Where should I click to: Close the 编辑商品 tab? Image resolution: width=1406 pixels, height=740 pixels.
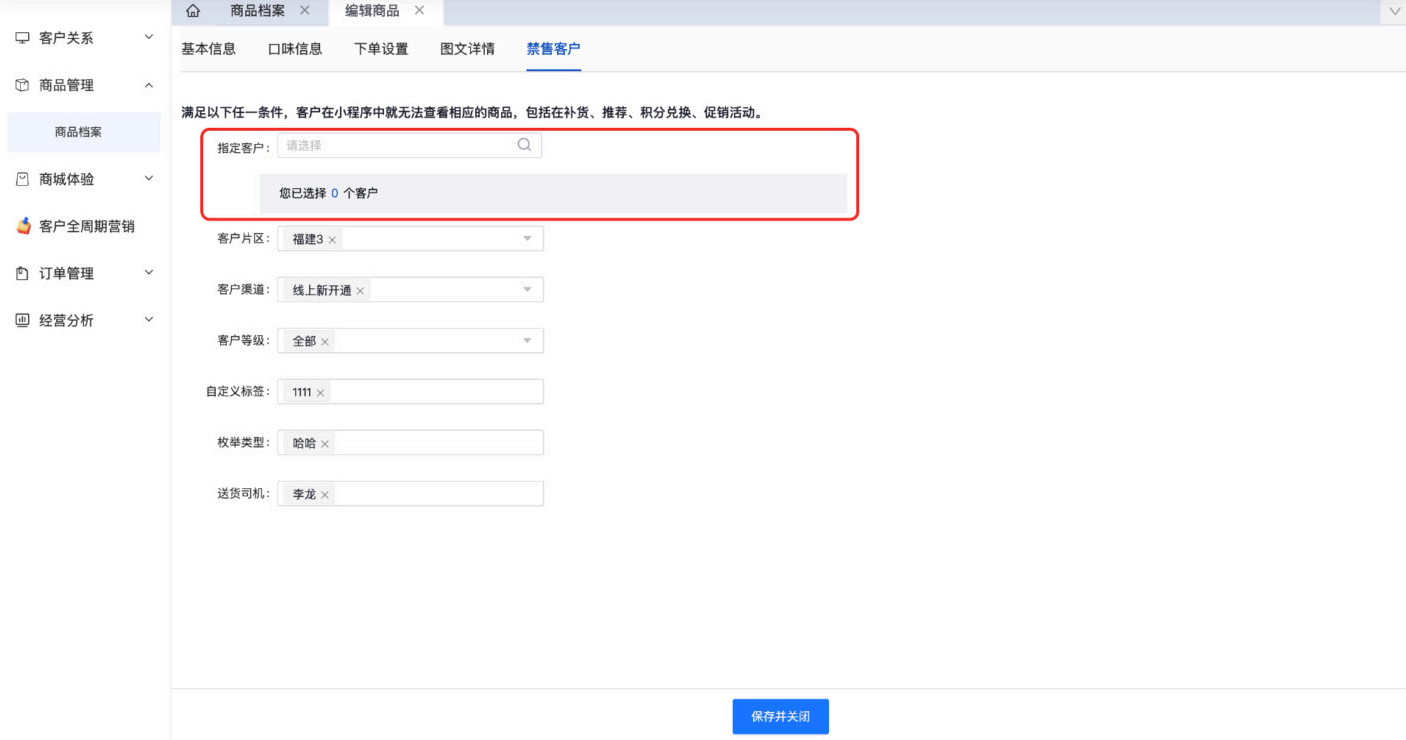[x=419, y=10]
